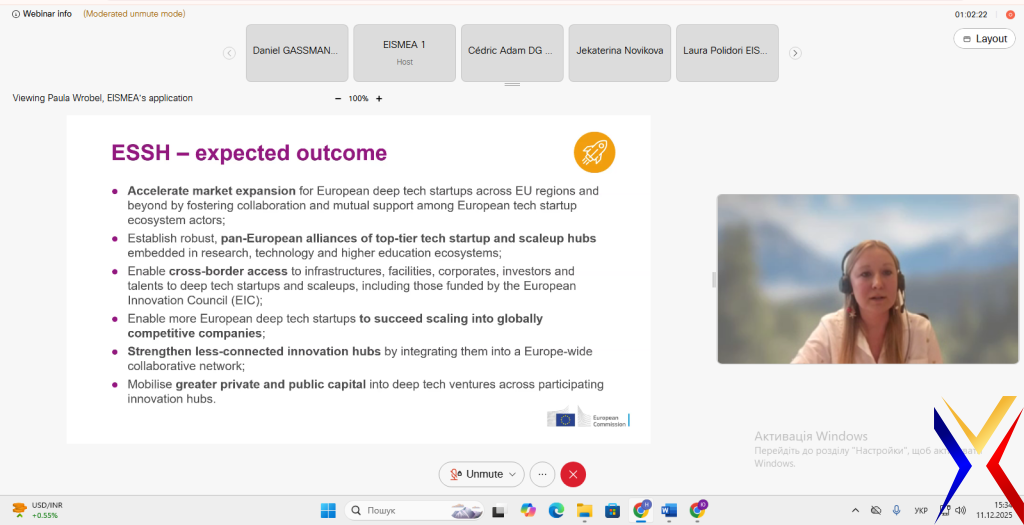Click the red leave meeting button

573,474
